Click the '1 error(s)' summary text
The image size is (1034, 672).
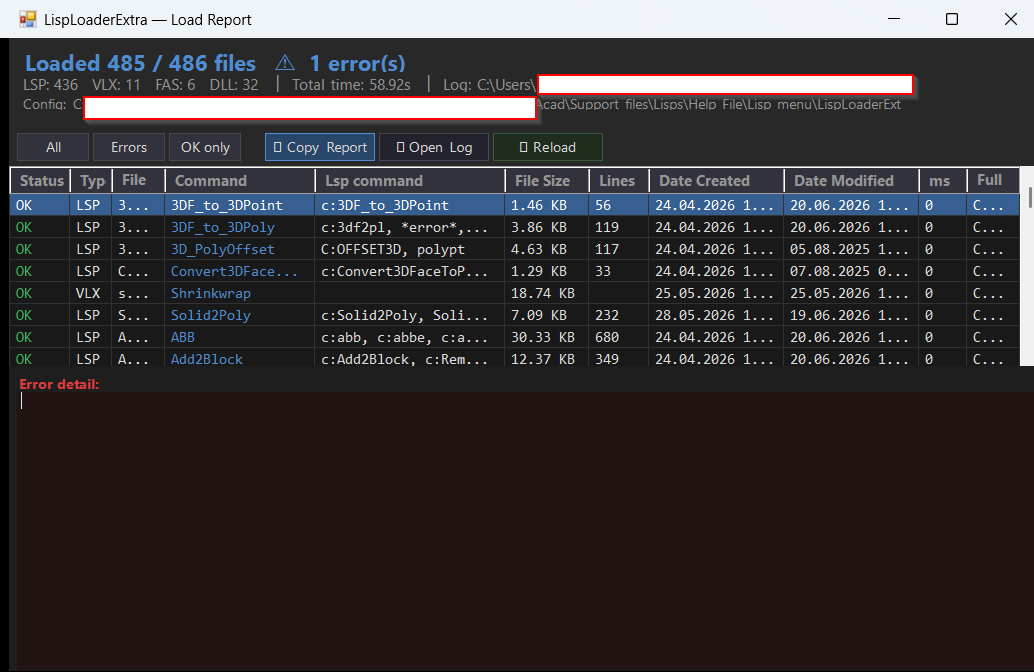click(x=357, y=63)
